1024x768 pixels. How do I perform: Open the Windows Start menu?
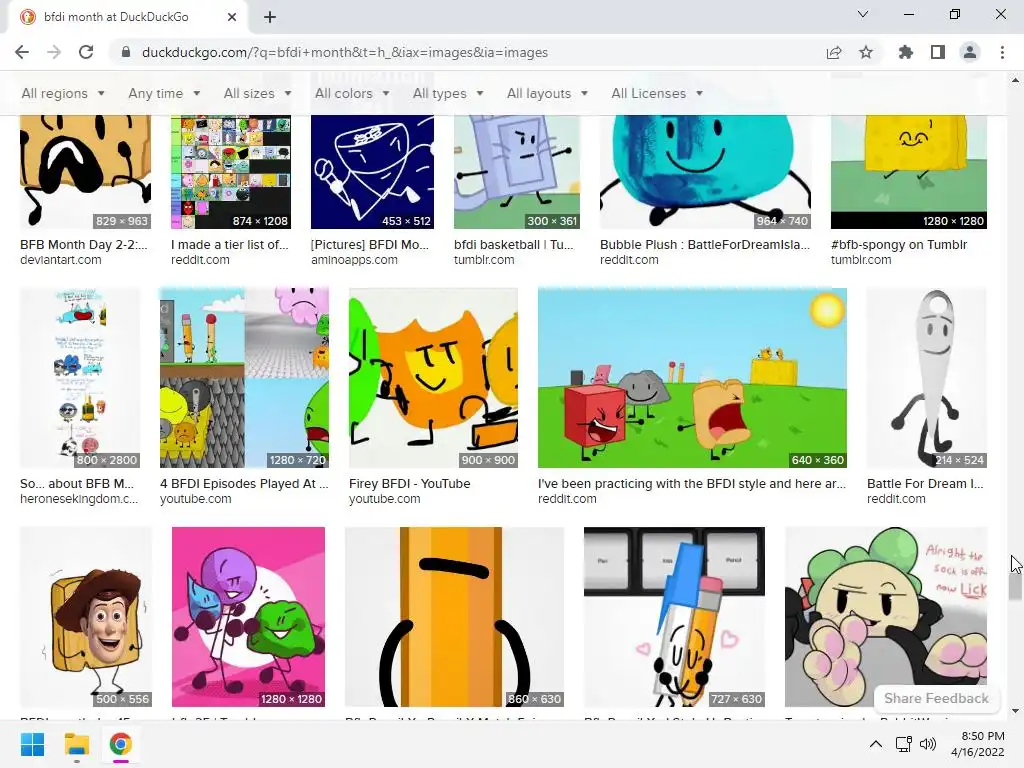coord(33,744)
